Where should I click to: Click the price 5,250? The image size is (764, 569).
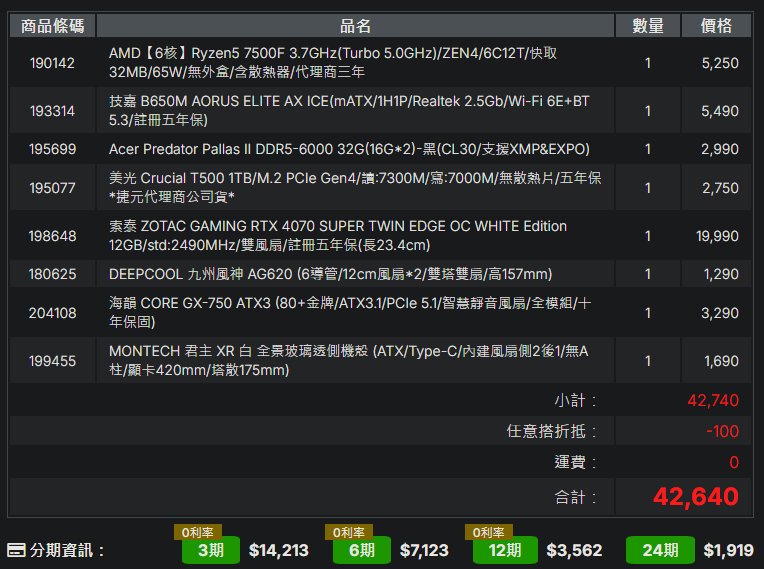(720, 63)
